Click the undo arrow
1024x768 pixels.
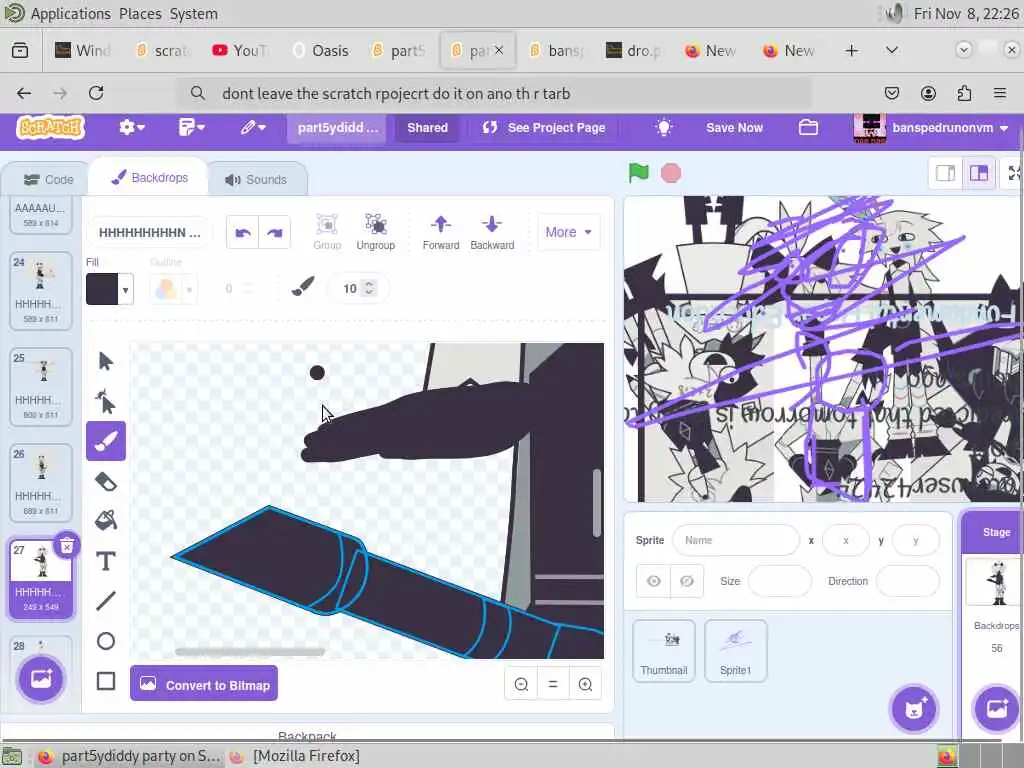[243, 232]
